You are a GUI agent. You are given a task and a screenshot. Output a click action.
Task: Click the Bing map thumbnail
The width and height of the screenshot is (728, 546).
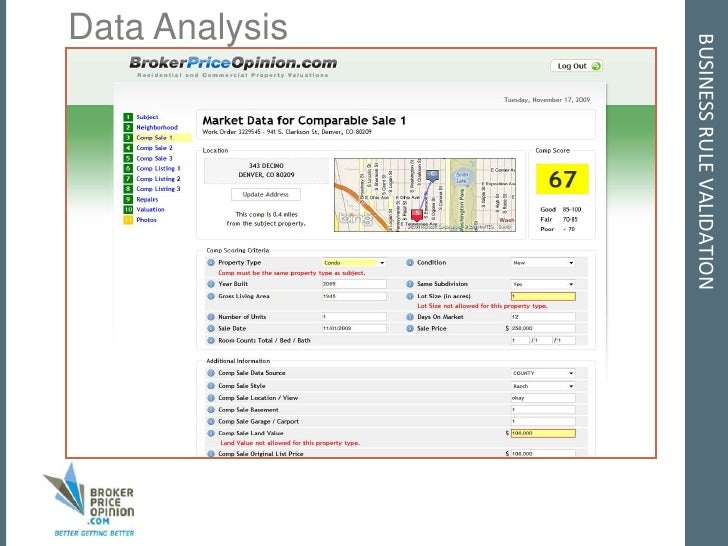[x=425, y=195]
